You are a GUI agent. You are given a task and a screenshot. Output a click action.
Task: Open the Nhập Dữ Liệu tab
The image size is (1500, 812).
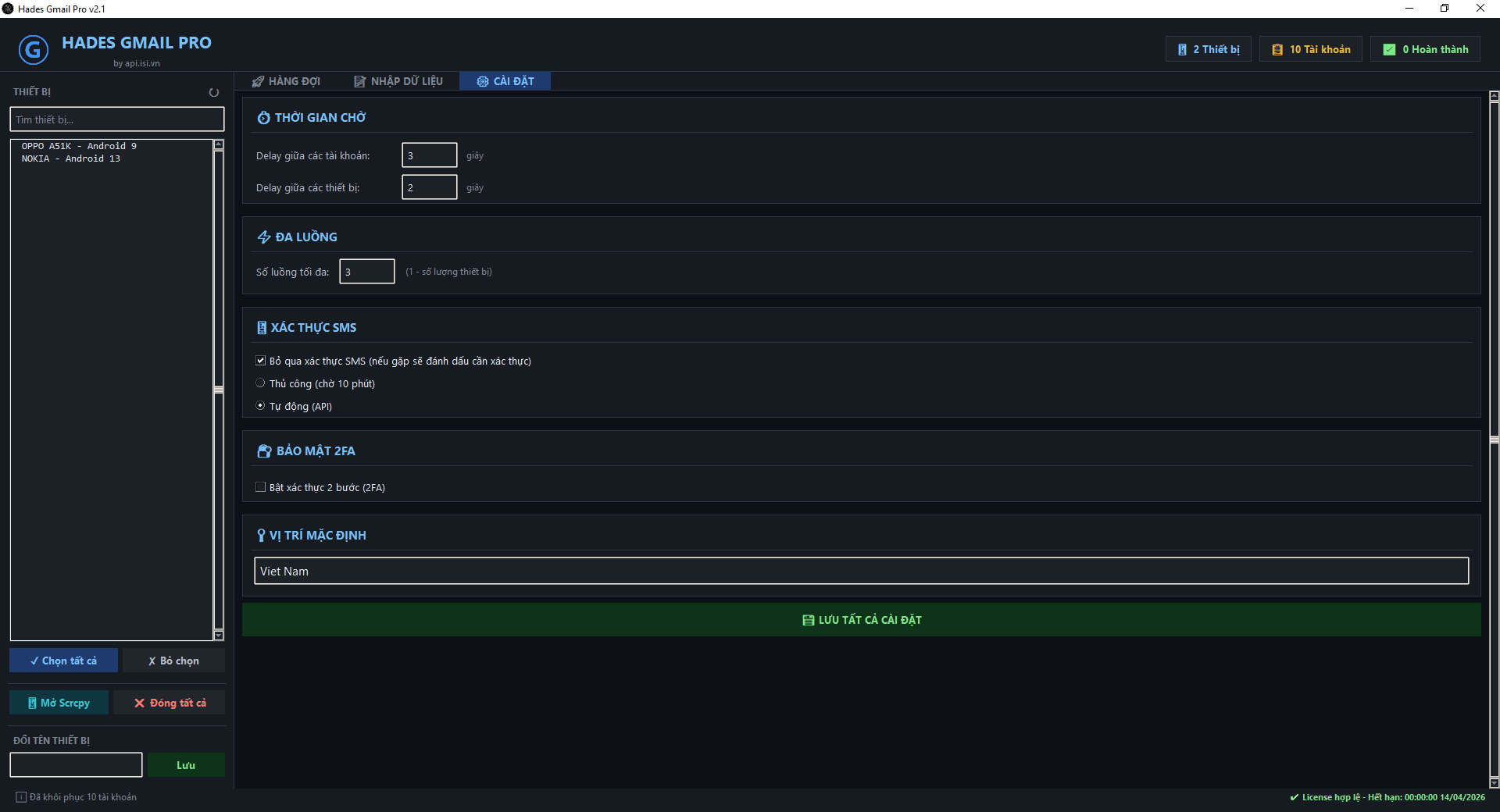point(398,81)
